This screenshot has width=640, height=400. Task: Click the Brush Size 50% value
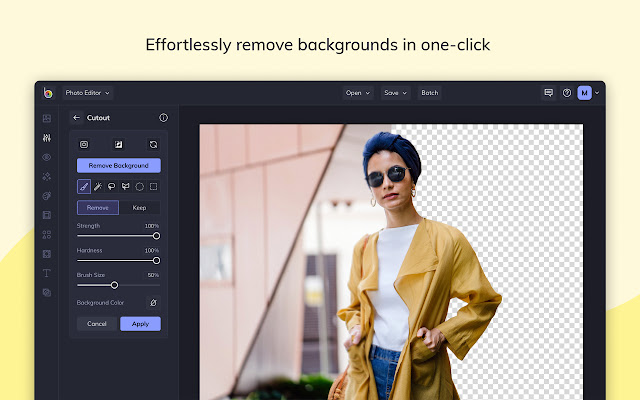(x=153, y=275)
